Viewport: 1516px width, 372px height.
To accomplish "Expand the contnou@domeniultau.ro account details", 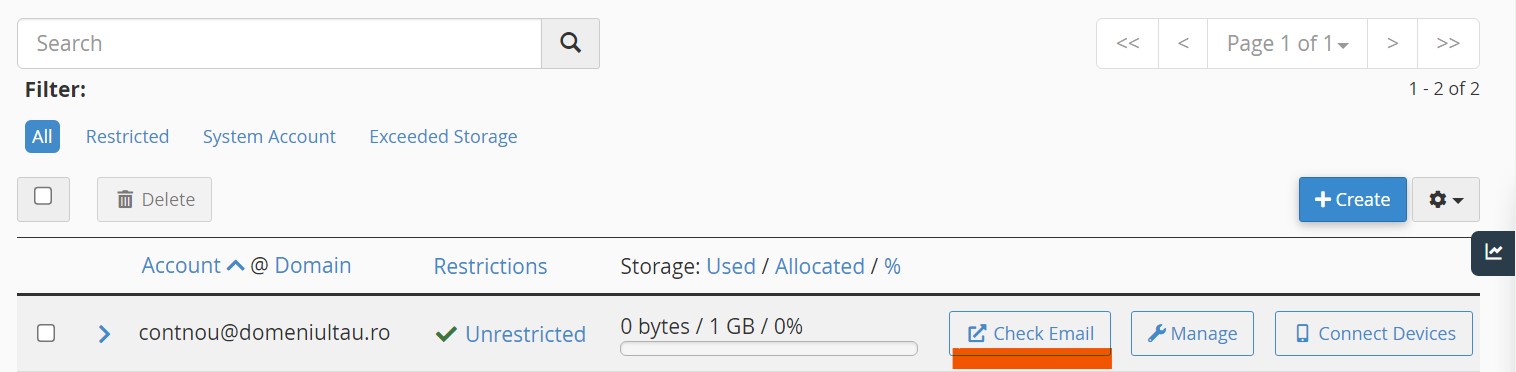I will pos(104,333).
